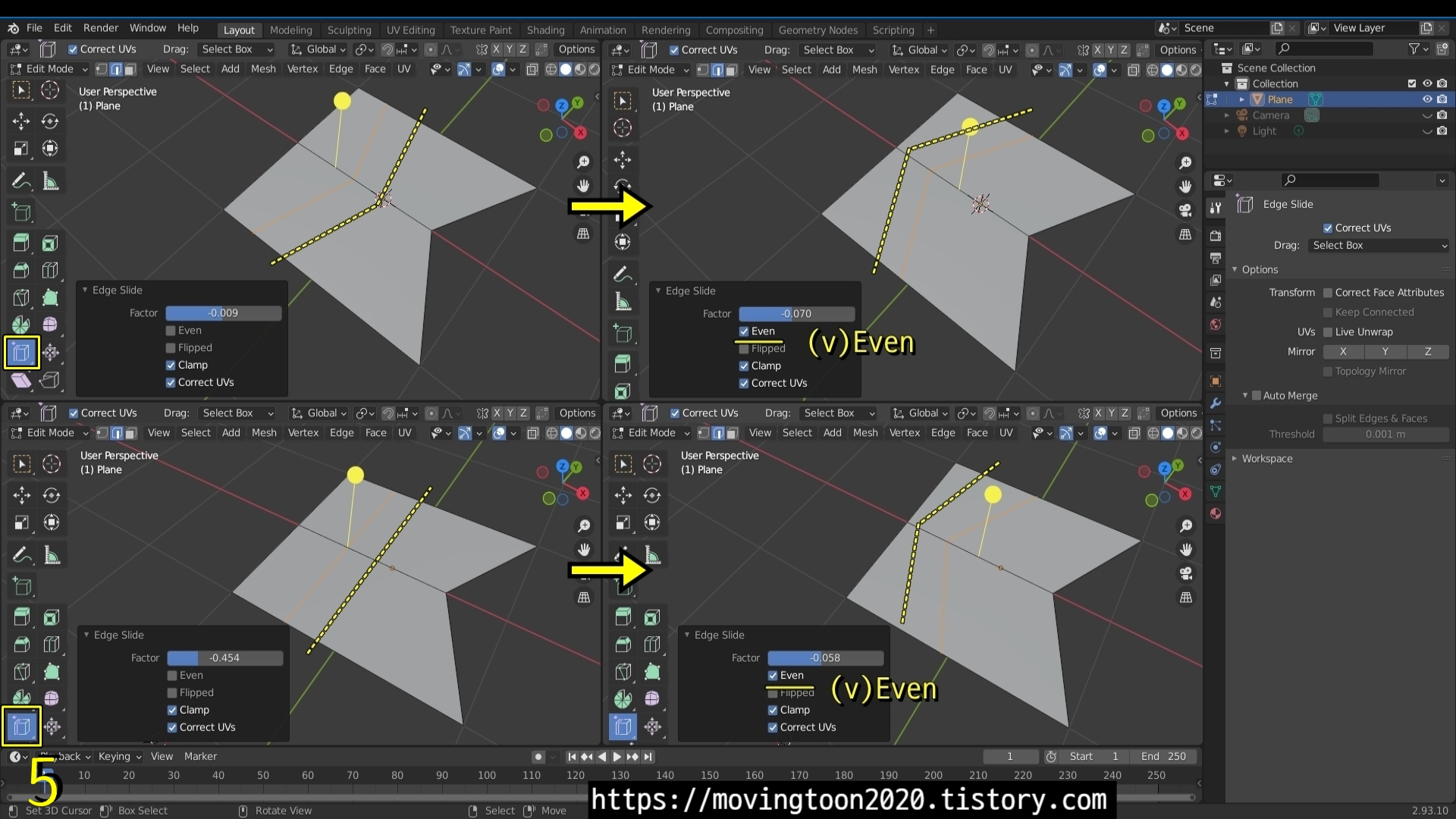Open the File menu
Screen dimensions: 1456x819
tap(34, 28)
